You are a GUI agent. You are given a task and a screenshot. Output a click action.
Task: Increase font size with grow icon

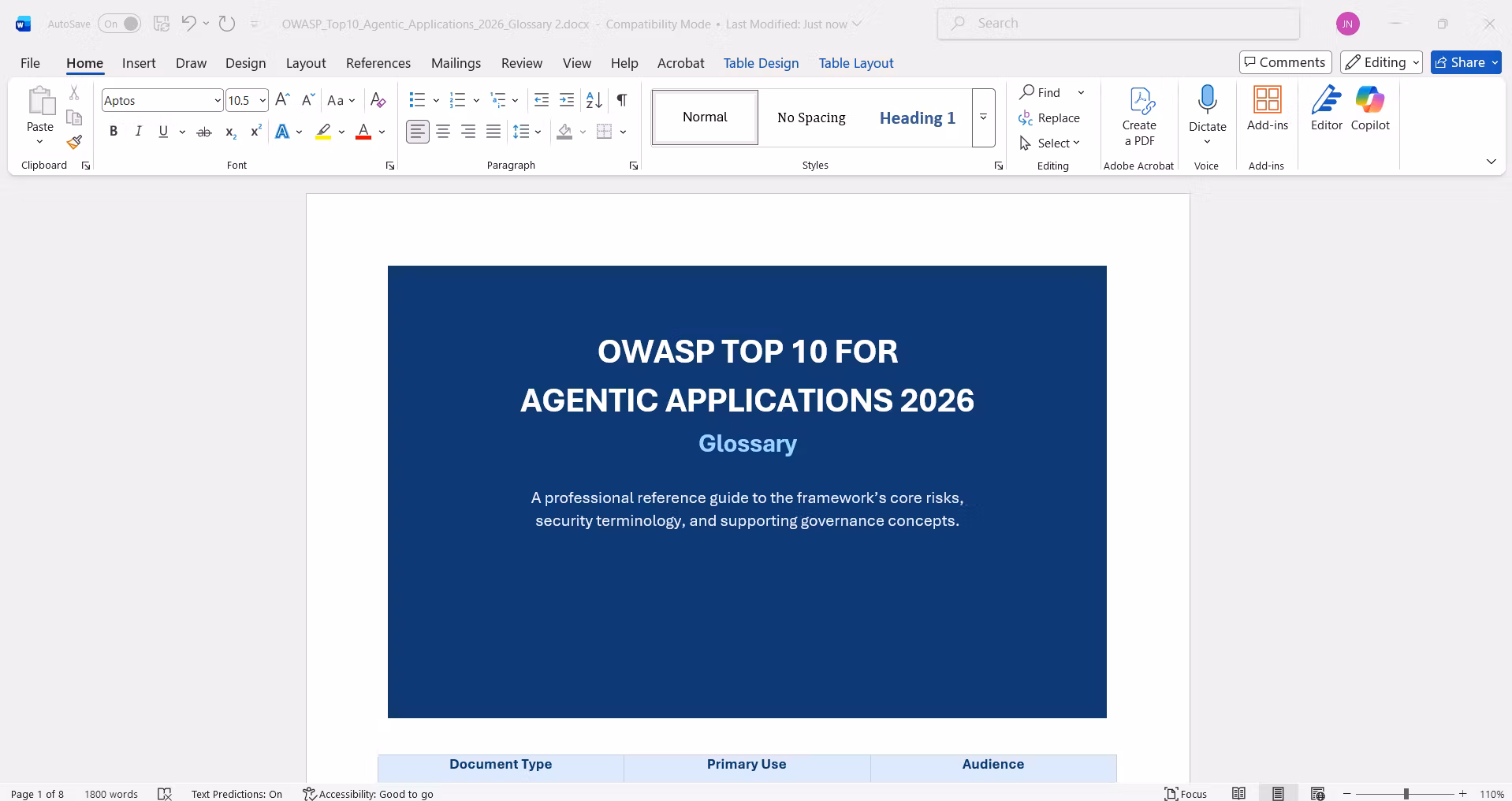point(283,100)
